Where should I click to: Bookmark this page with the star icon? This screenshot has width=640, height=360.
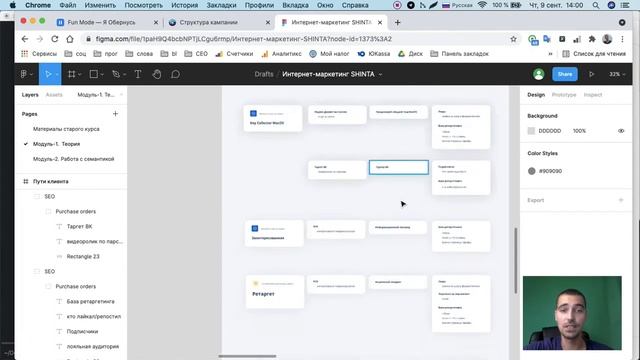(x=513, y=39)
